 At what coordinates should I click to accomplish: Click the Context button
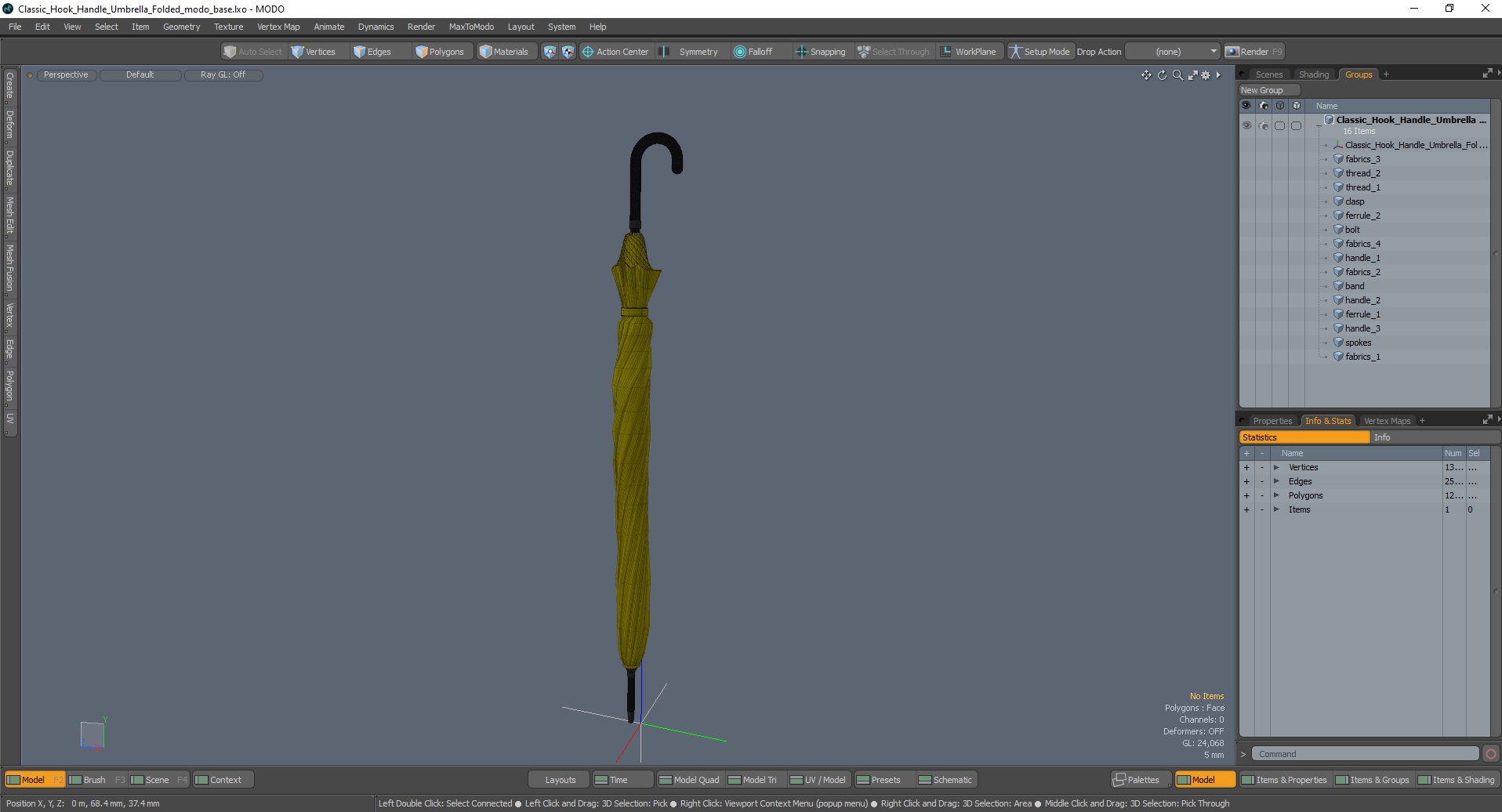point(223,780)
